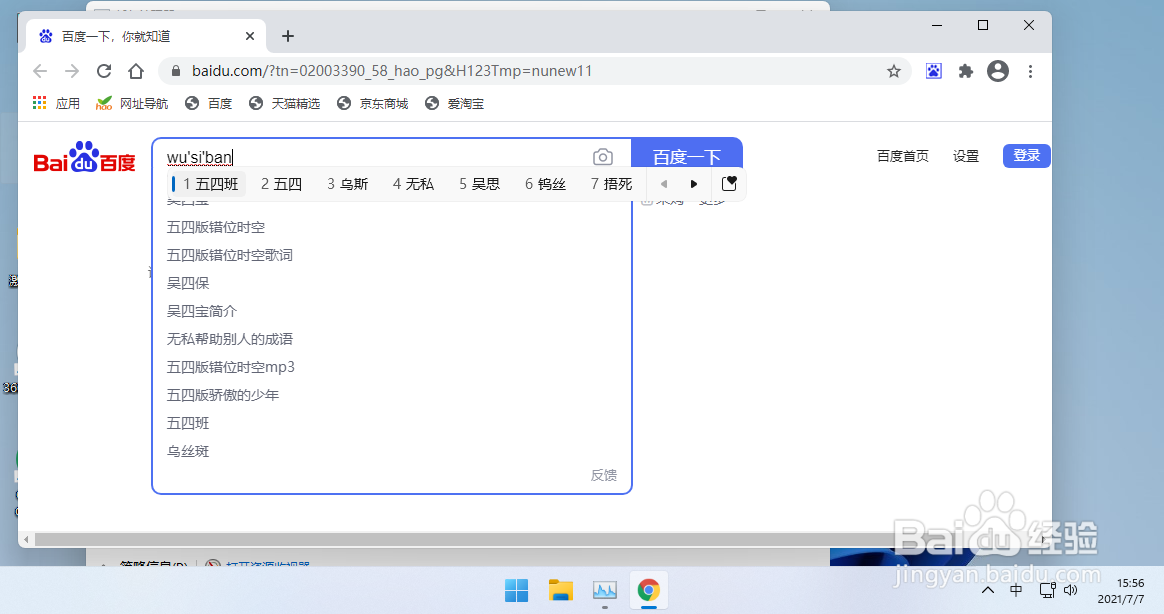The height and width of the screenshot is (614, 1164).
Task: Click the padlock icon in the address bar
Action: pyautogui.click(x=174, y=71)
